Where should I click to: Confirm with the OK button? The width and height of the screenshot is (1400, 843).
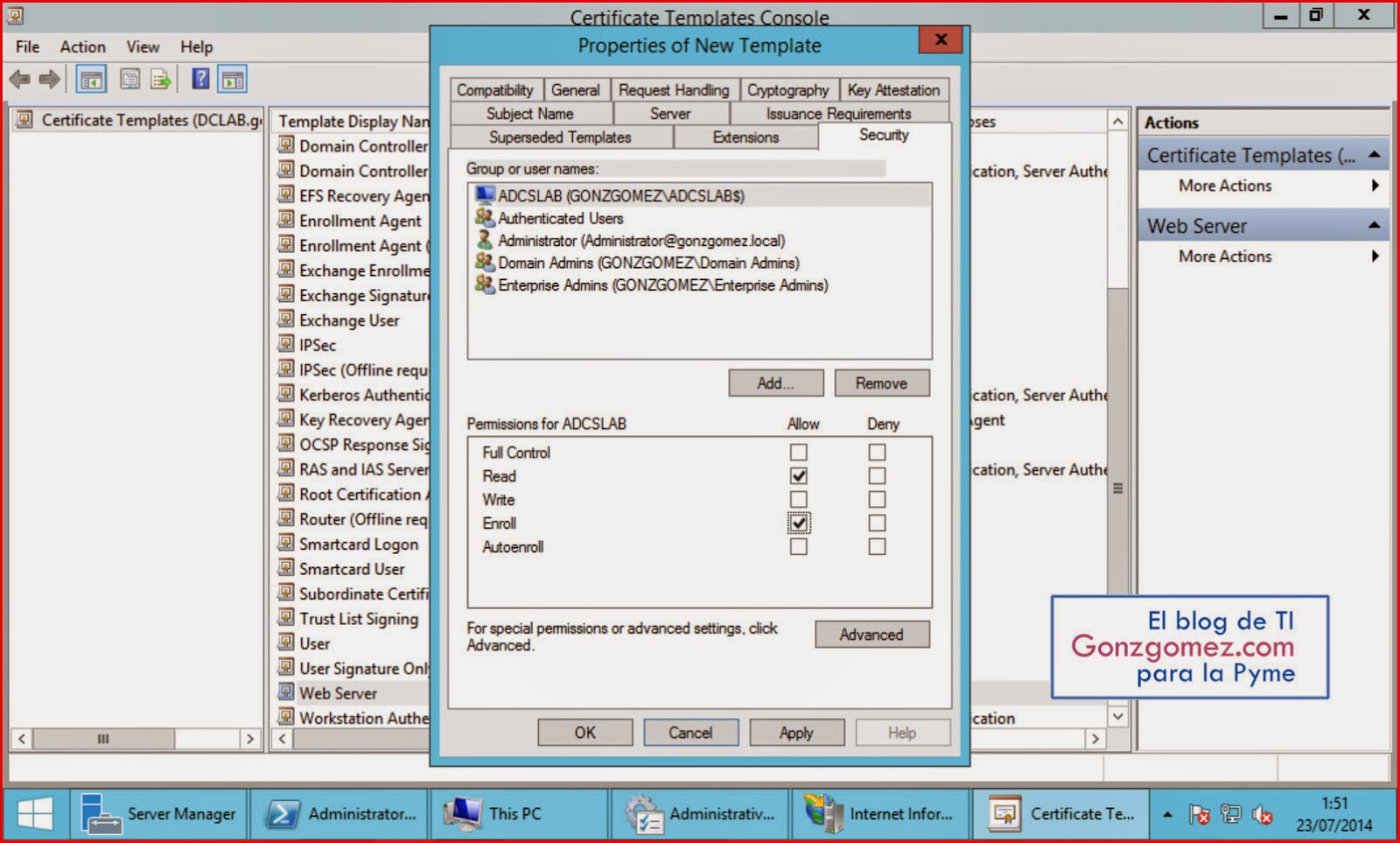click(584, 732)
